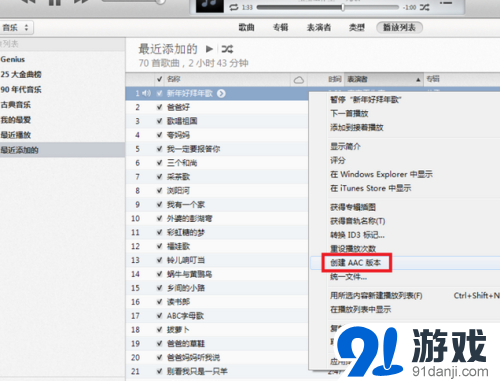Viewport: 500px width, 381px height.
Task: Select the song row 外婆的澎湖湾
Action: coord(217,218)
